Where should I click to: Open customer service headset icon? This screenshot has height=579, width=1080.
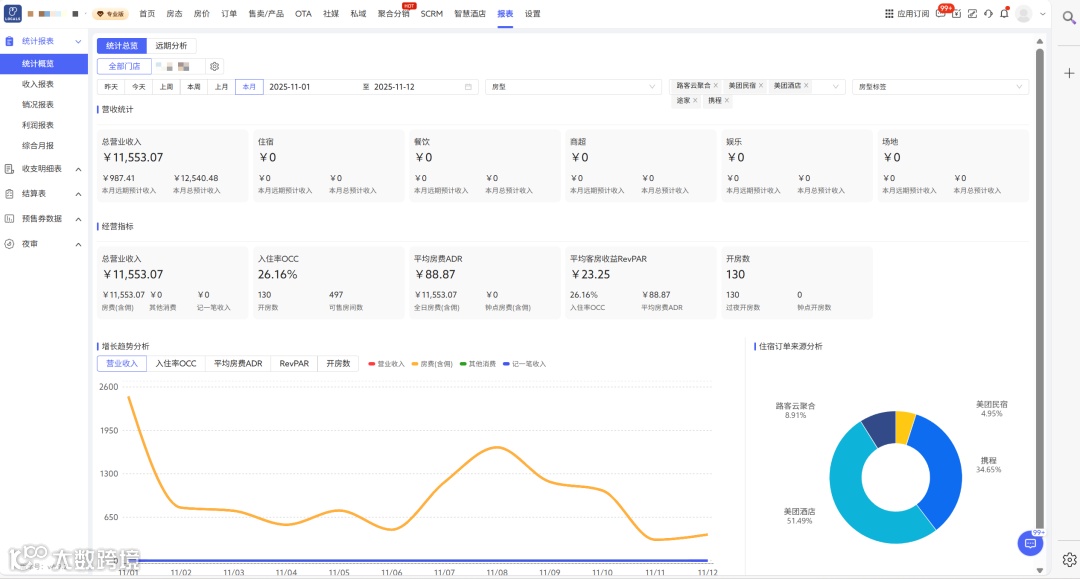[x=988, y=14]
